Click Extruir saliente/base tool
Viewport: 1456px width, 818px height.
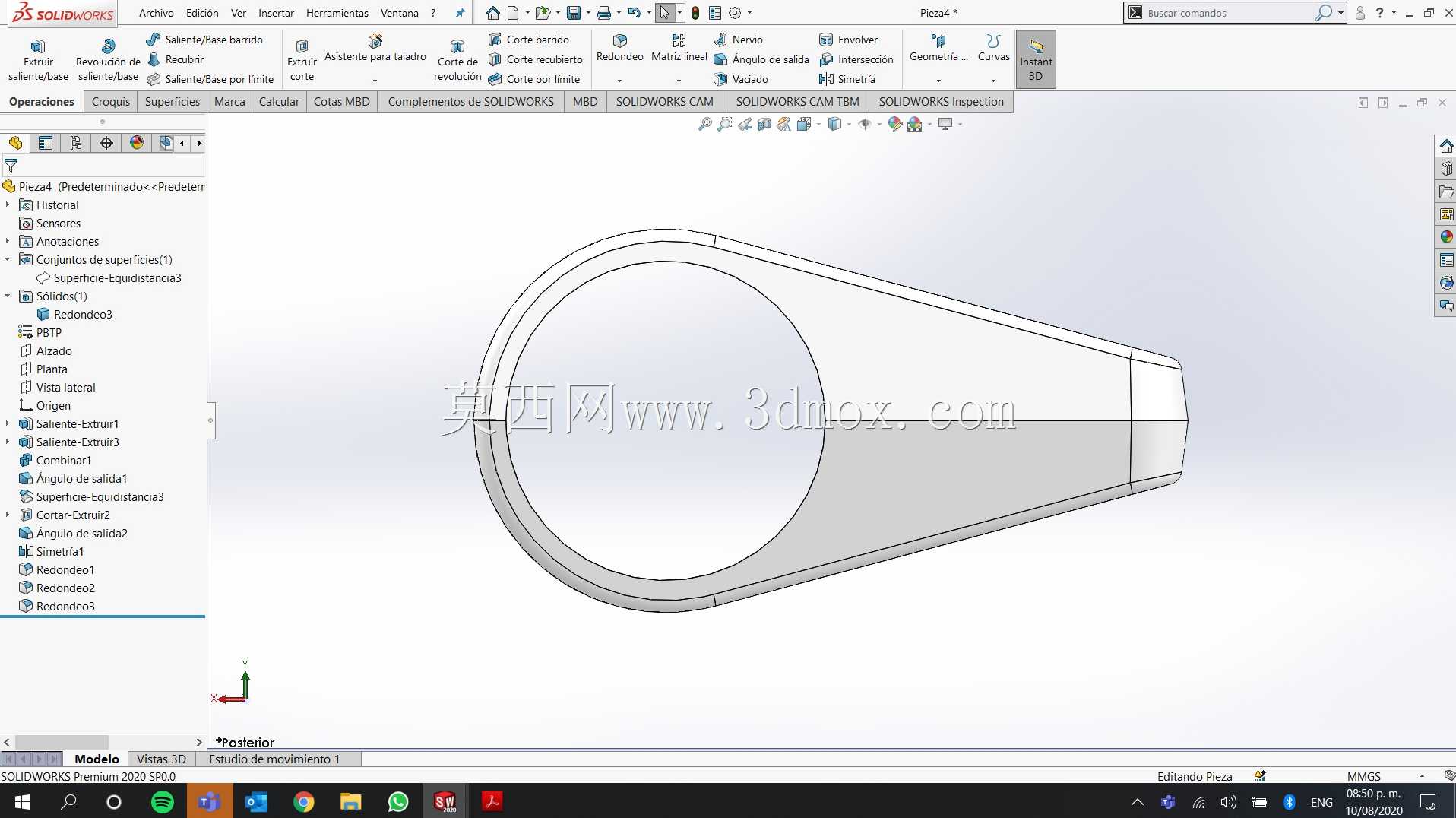38,59
